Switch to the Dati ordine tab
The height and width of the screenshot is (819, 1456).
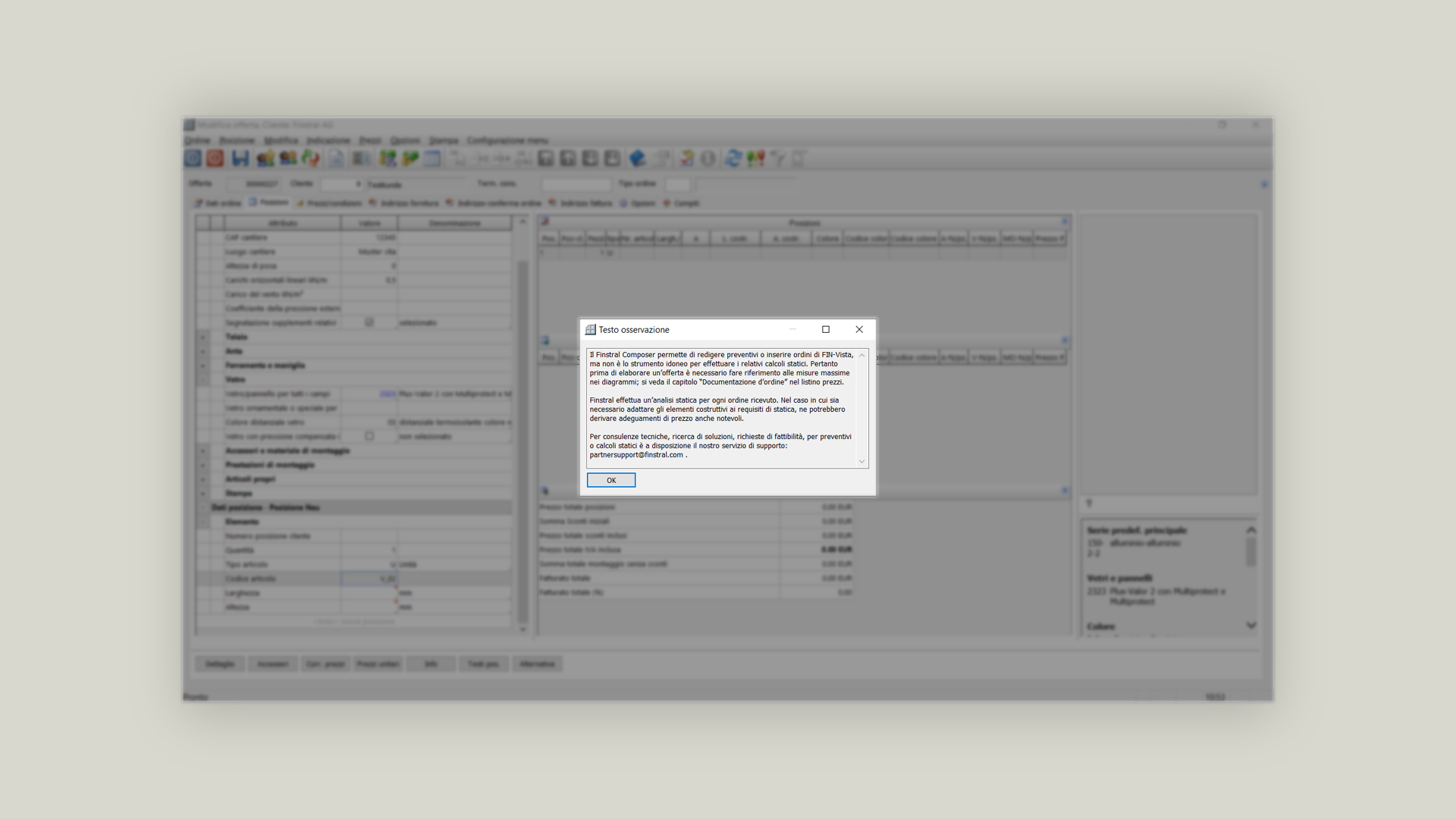coord(218,203)
